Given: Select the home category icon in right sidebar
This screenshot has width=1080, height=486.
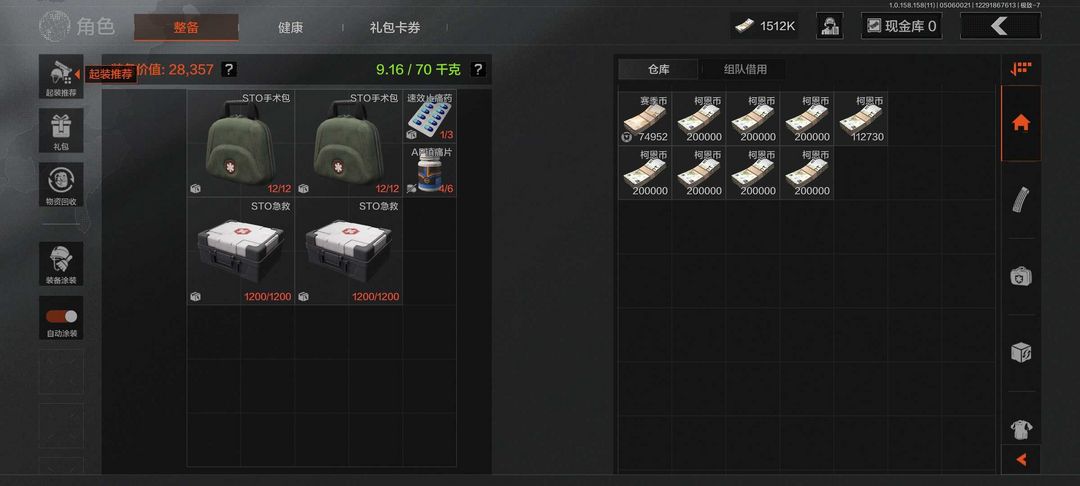Looking at the screenshot, I should coord(1020,123).
